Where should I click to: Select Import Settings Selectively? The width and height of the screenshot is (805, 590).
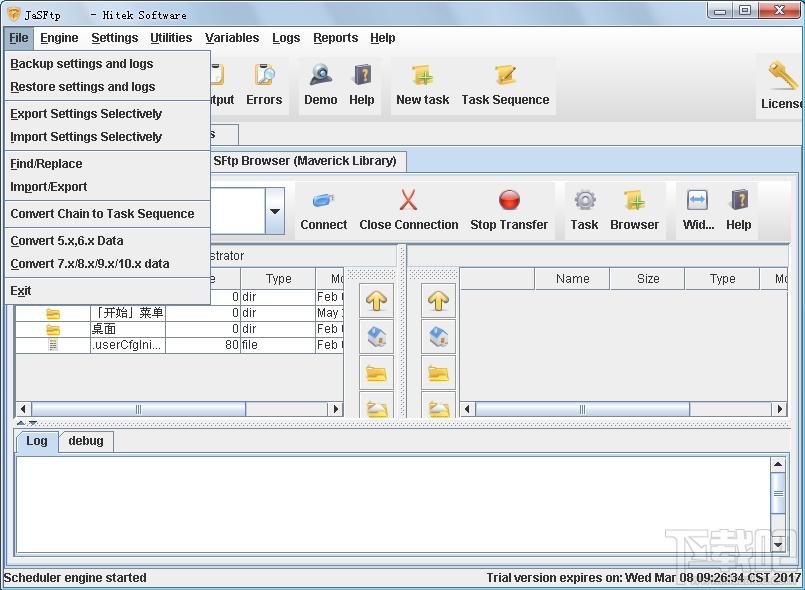tap(107, 137)
